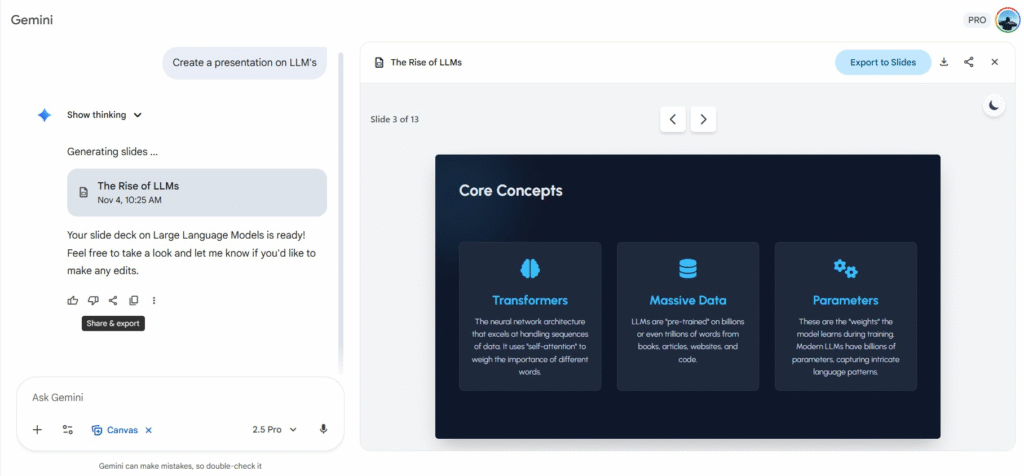Open the profile avatar account menu
This screenshot has width=1024, height=476.
pyautogui.click(x=1006, y=20)
